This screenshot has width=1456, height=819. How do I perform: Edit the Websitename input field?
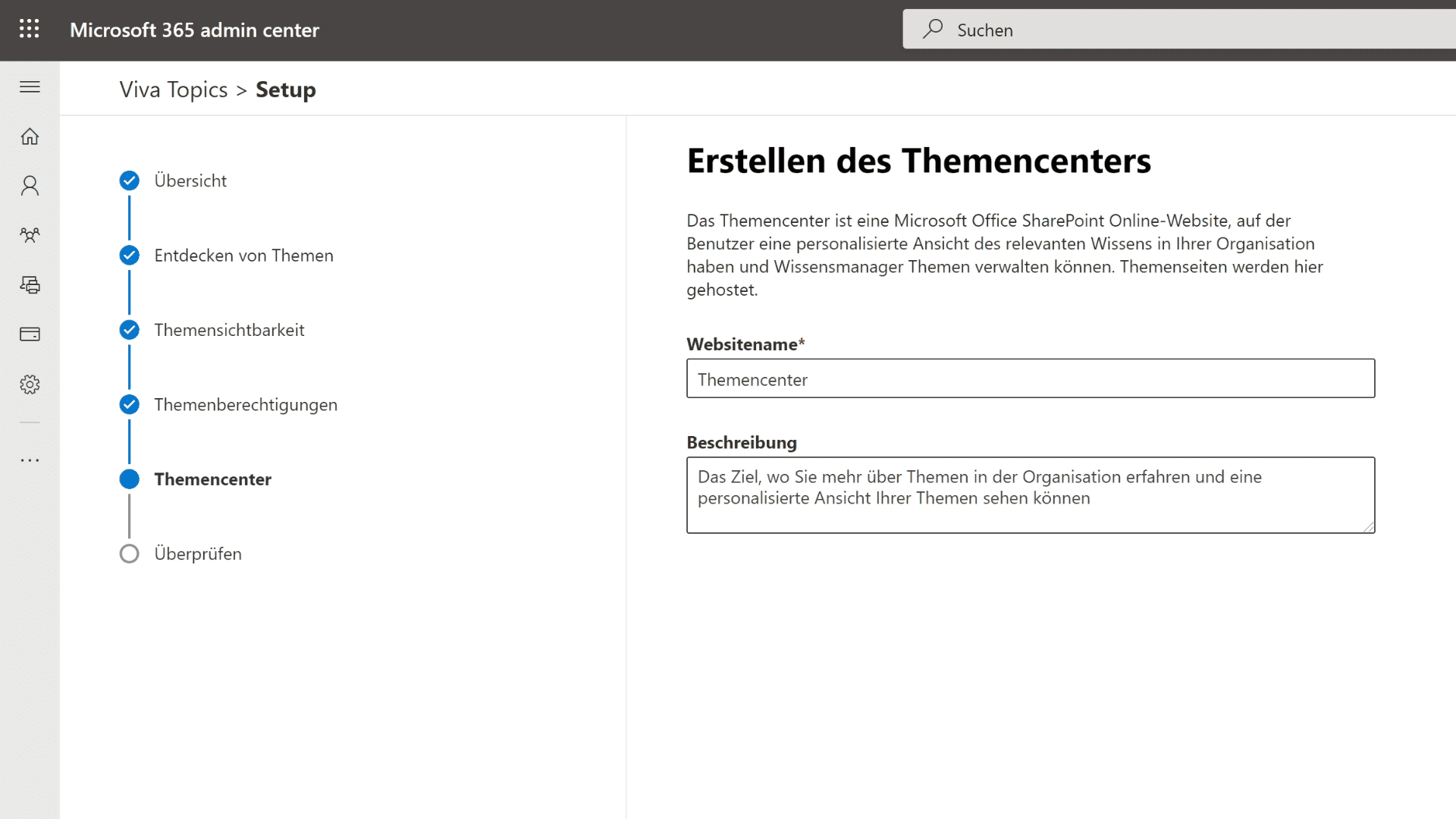tap(1031, 378)
